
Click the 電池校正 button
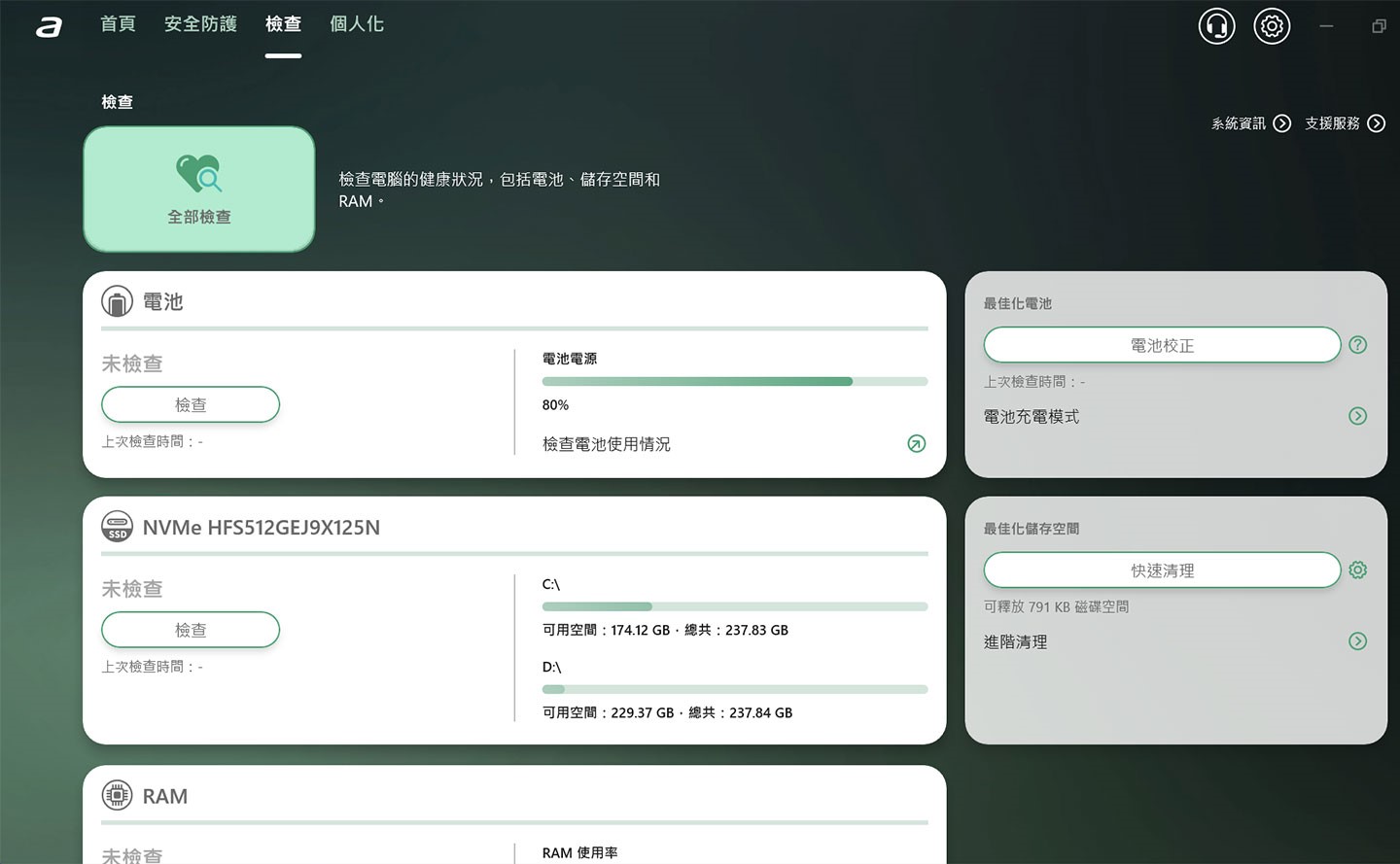tap(1162, 345)
